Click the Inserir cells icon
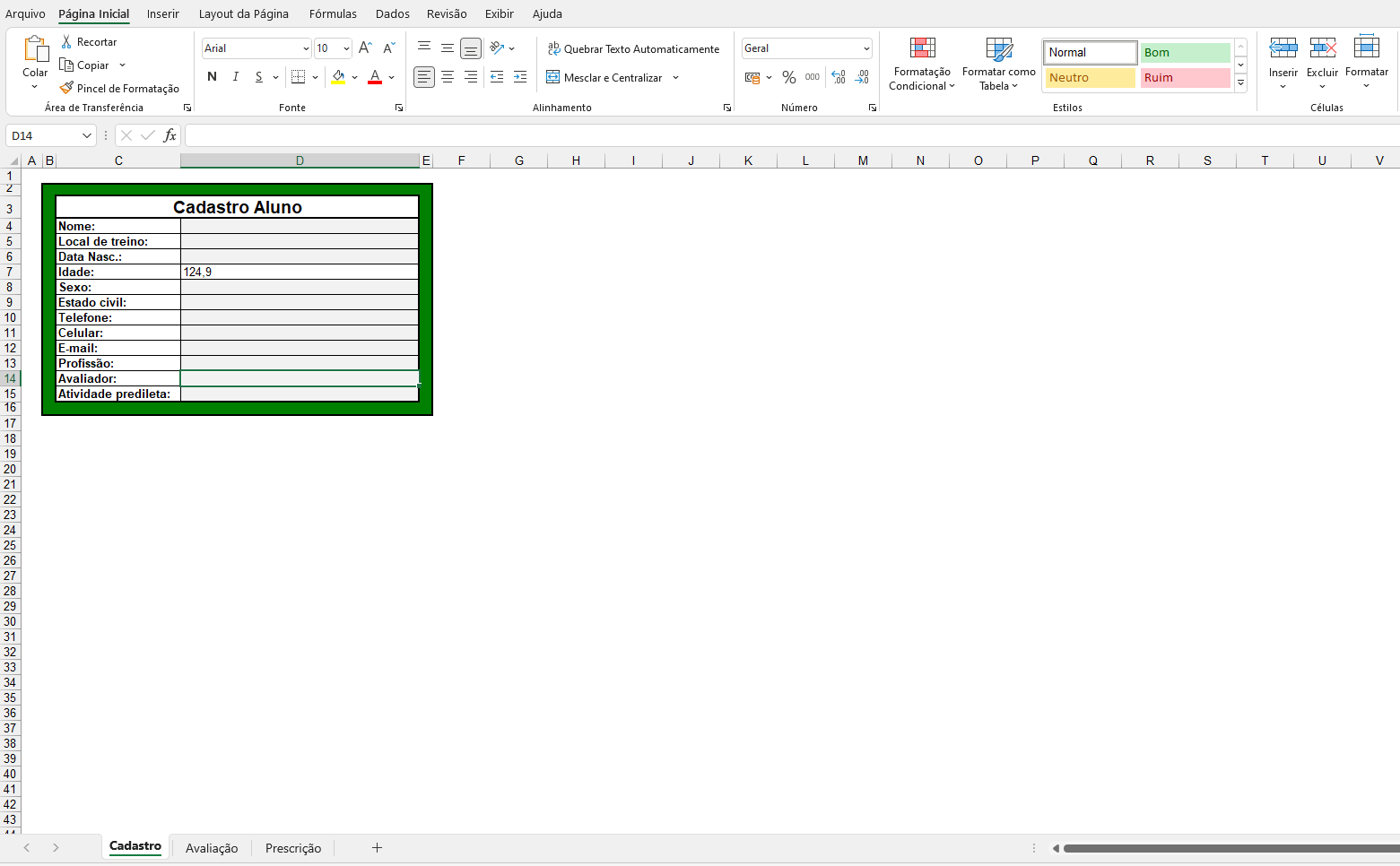Image resolution: width=1400 pixels, height=866 pixels. click(x=1283, y=48)
